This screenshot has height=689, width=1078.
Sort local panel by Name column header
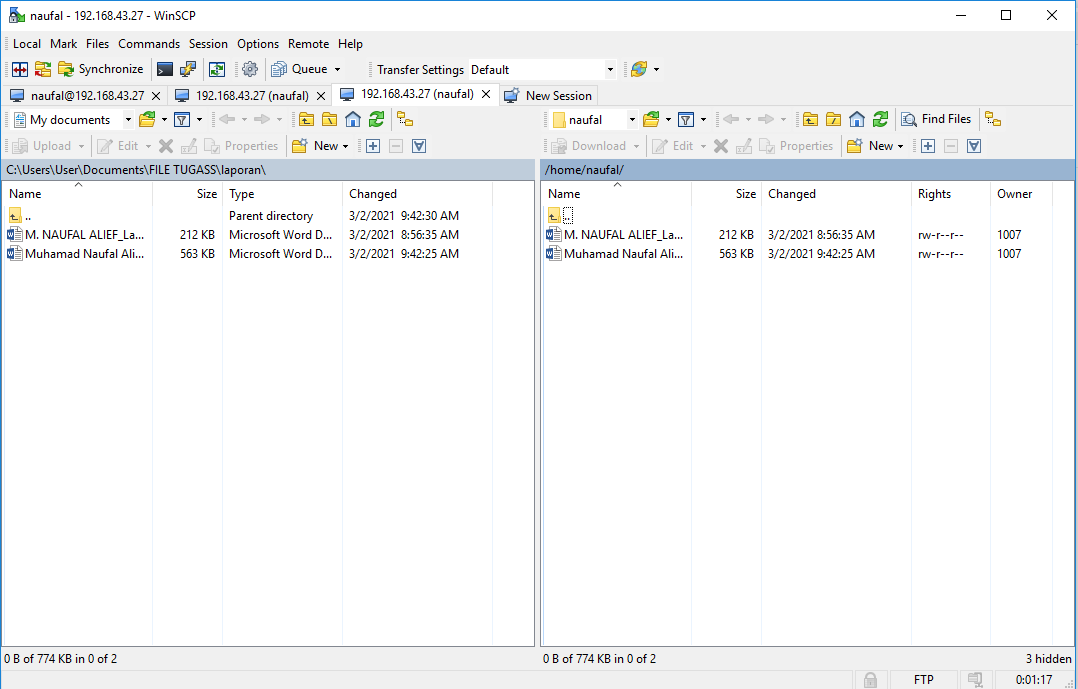click(78, 194)
